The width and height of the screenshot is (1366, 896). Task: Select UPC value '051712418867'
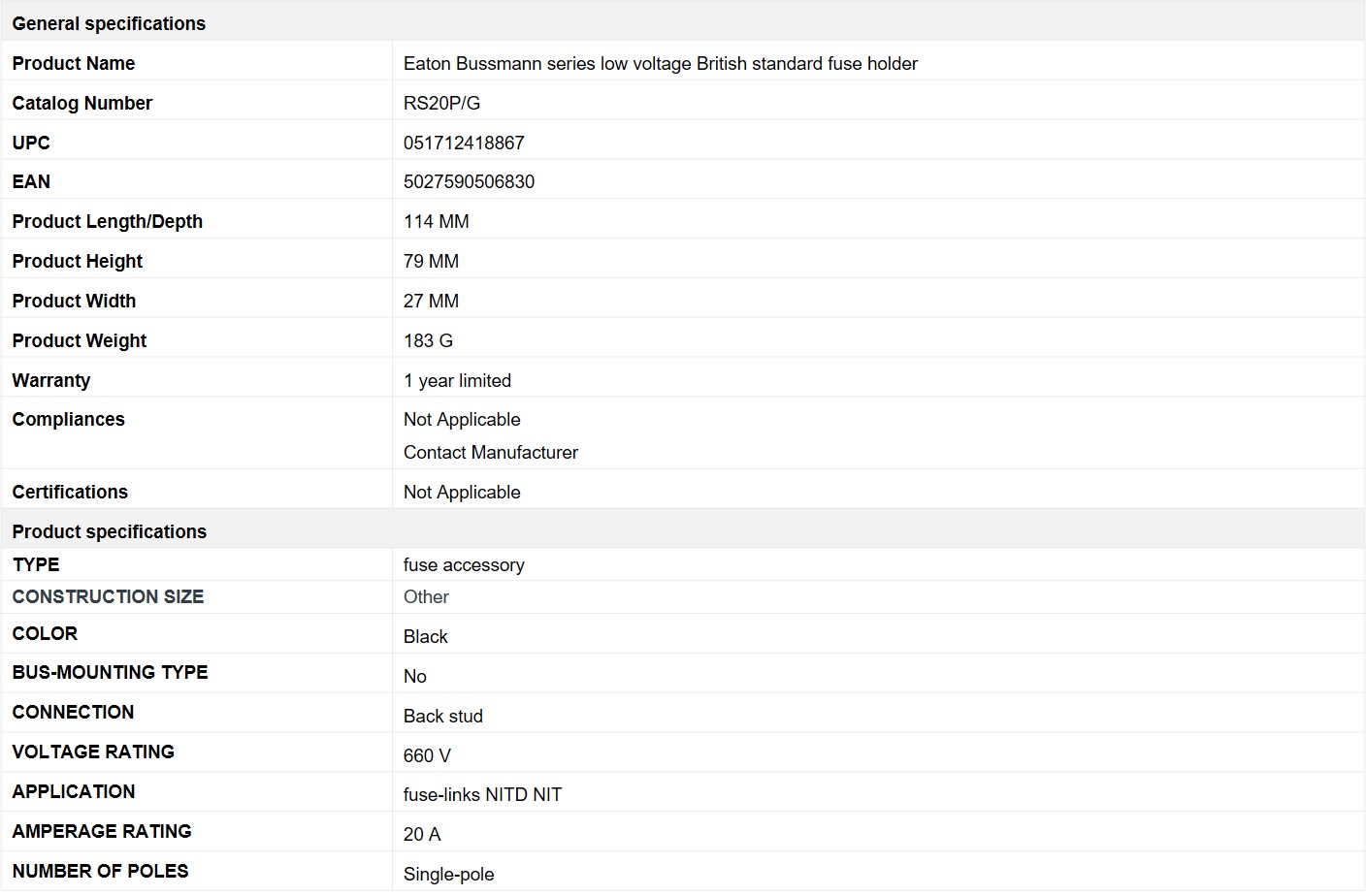(x=464, y=143)
